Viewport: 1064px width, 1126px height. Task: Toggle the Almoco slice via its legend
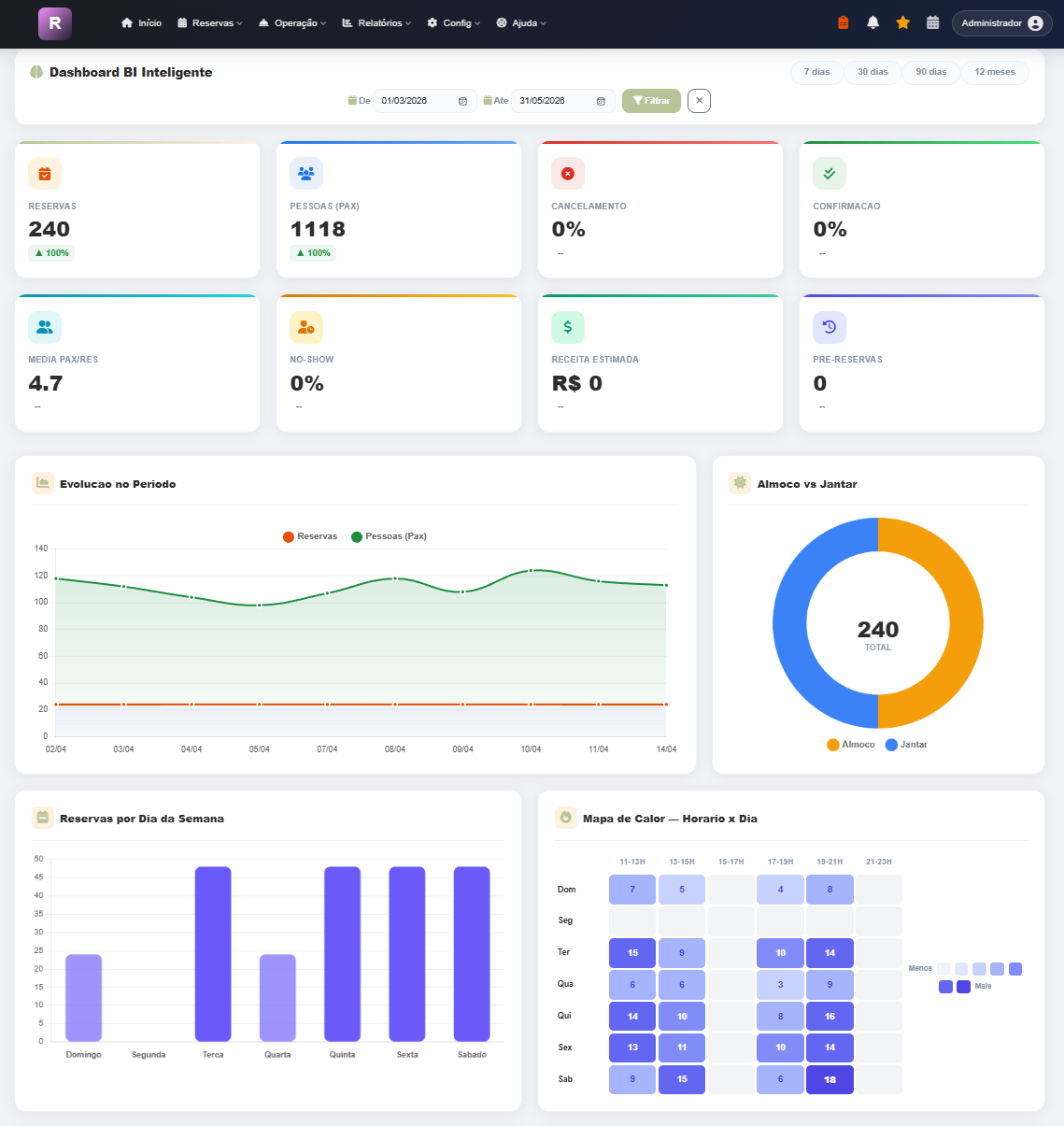(x=850, y=744)
